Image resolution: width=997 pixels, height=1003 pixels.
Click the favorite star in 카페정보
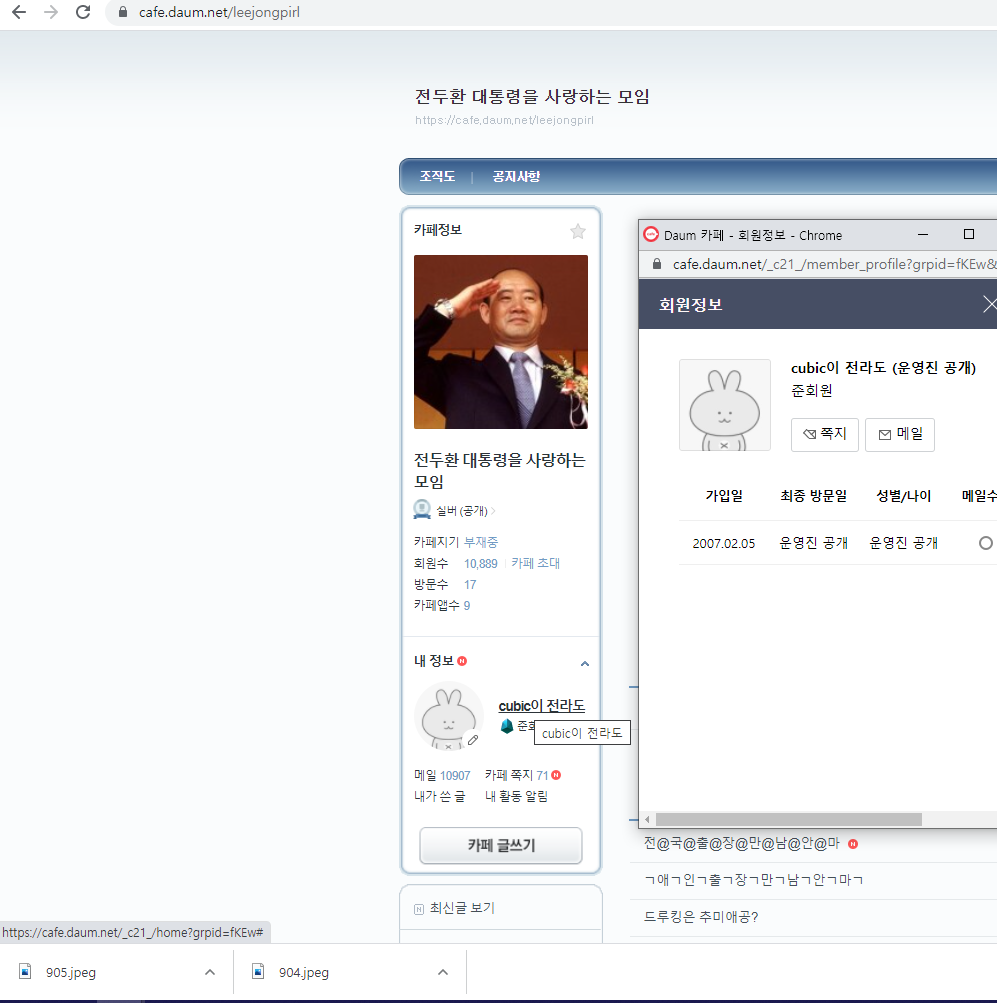578,231
